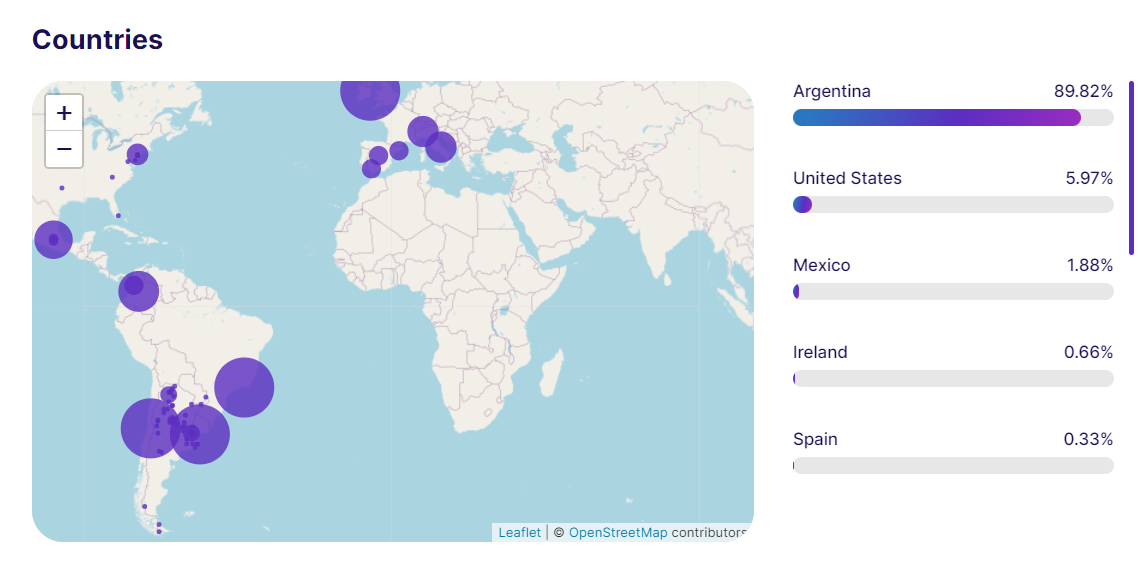Click the 89.82% value
This screenshot has height=564, width=1146.
1083,91
